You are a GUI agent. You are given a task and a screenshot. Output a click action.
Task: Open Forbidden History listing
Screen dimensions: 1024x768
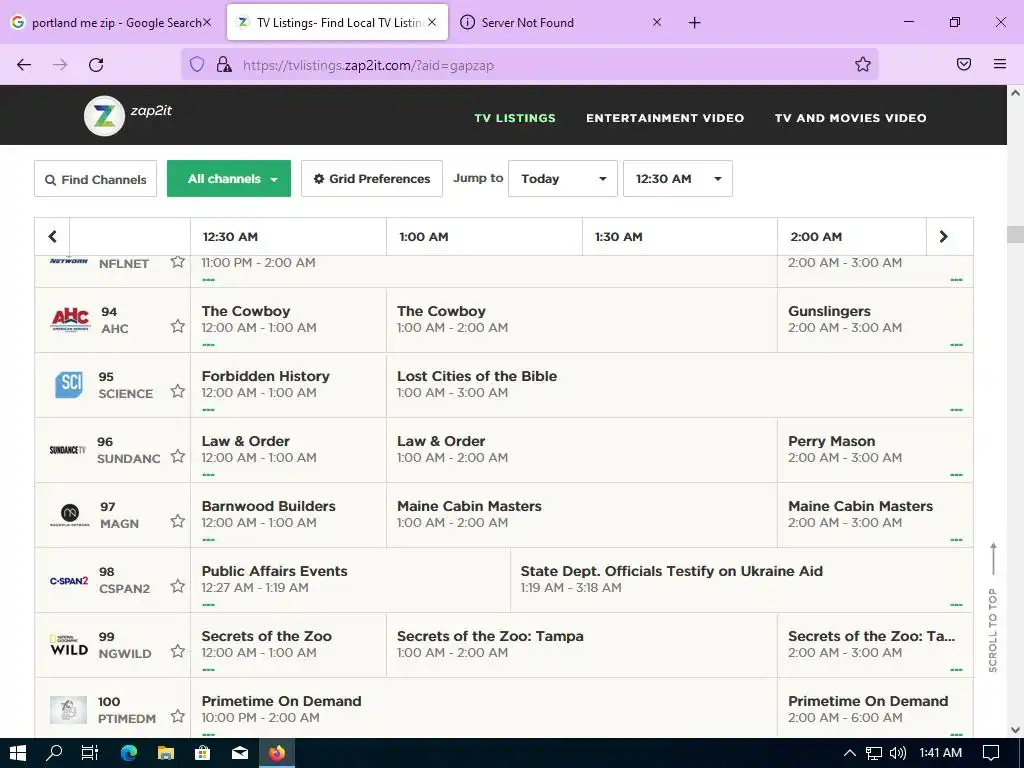[288, 385]
